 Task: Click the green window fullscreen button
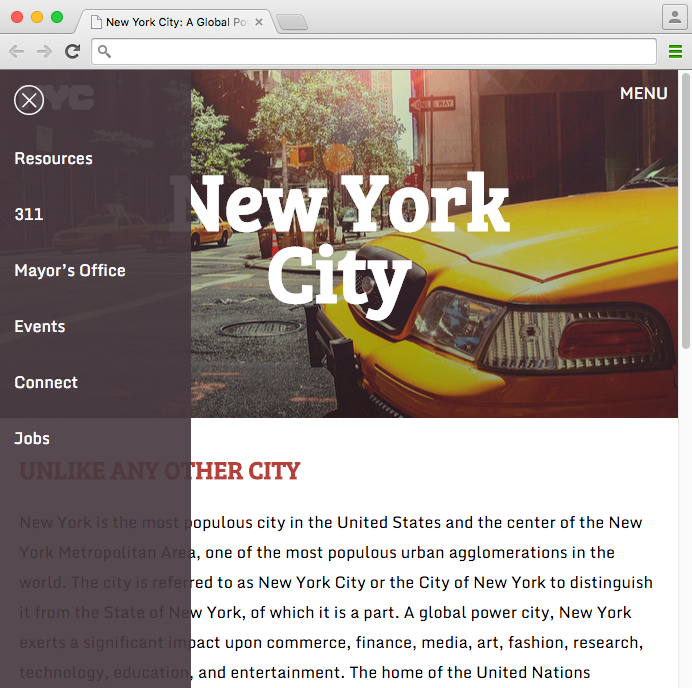tap(57, 17)
